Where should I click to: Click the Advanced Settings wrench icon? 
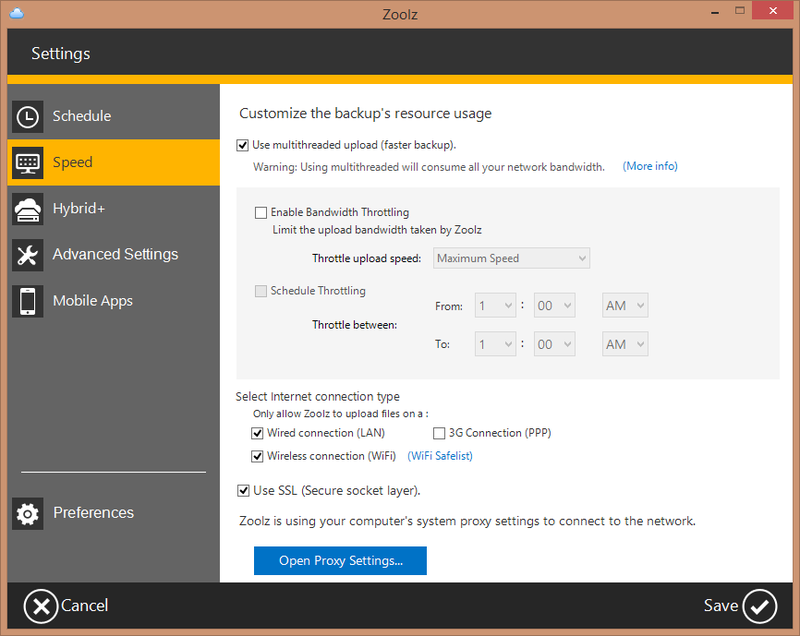pyautogui.click(x=28, y=255)
